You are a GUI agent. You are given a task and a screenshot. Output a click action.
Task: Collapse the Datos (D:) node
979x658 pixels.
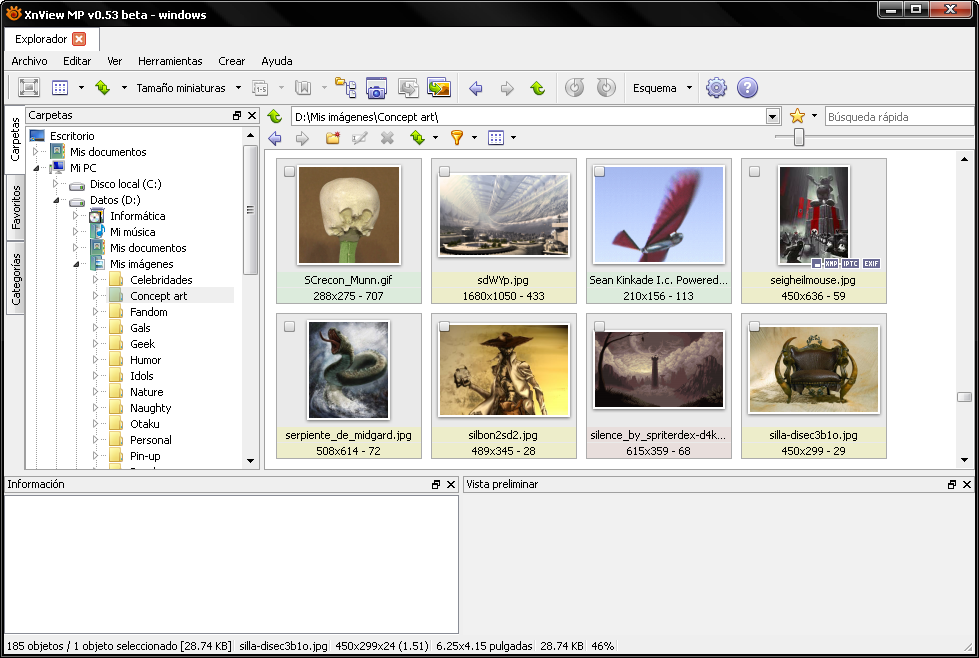[x=56, y=200]
